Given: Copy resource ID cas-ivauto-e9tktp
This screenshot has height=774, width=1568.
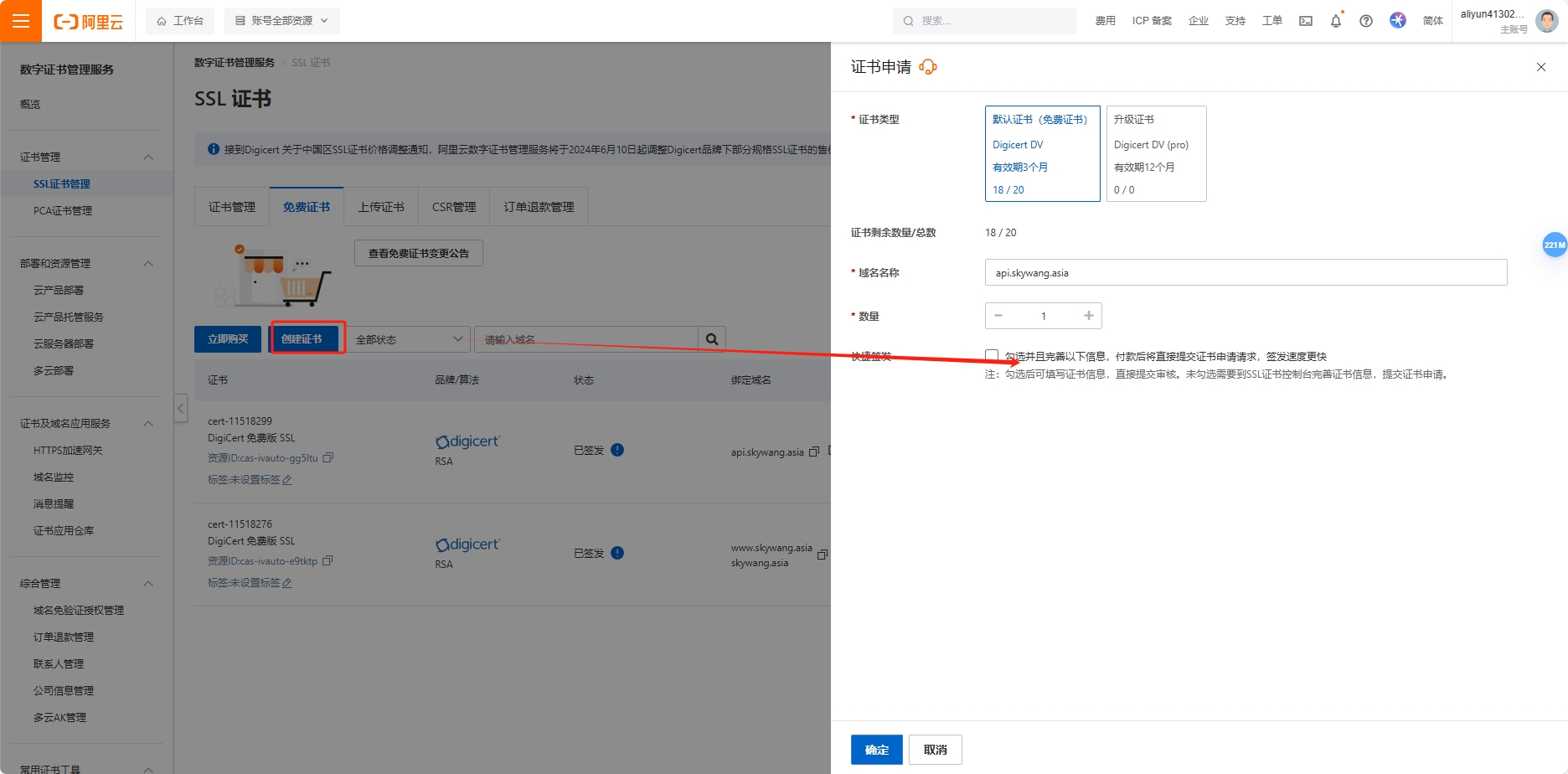Looking at the screenshot, I should (x=328, y=560).
